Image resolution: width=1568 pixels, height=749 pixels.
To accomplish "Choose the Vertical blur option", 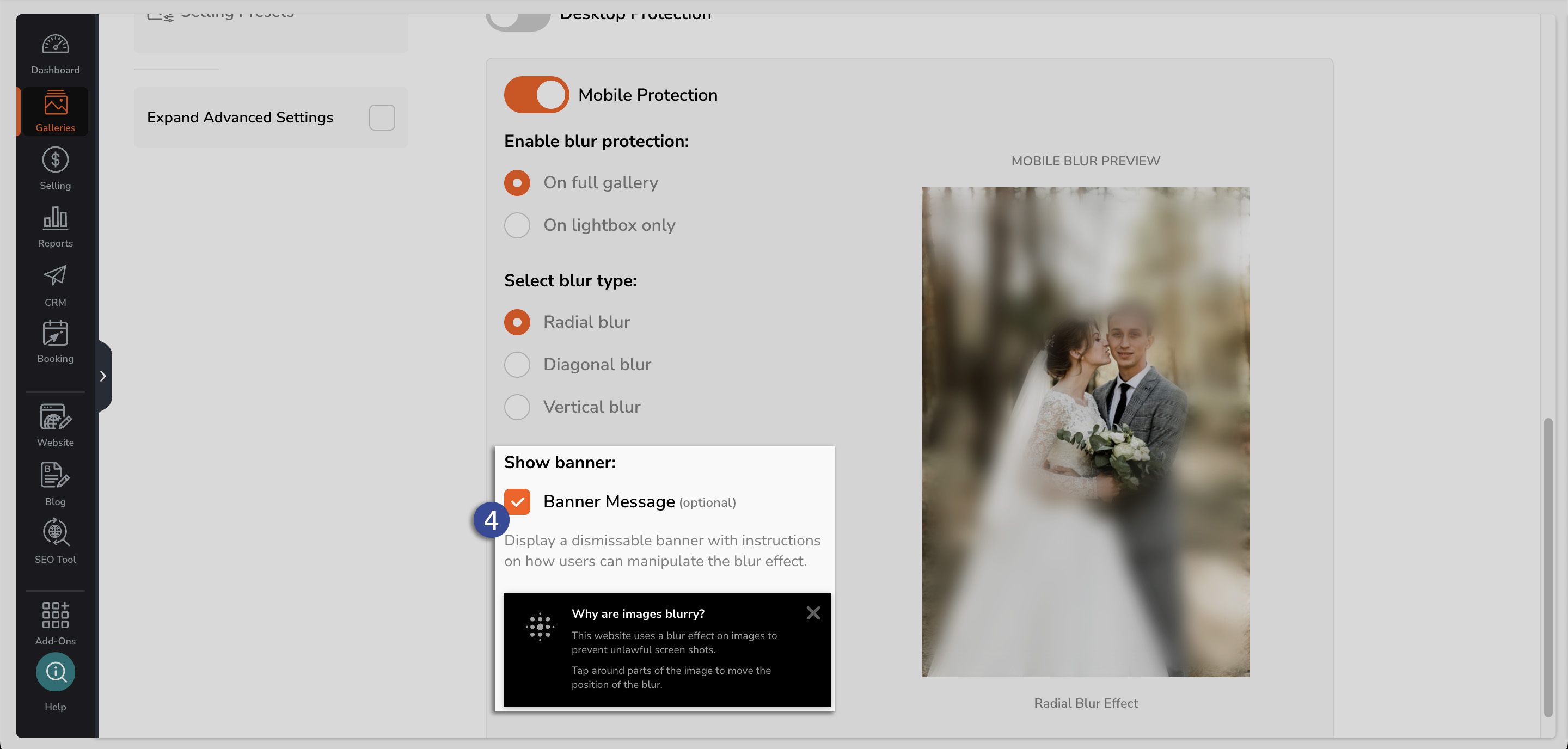I will [x=517, y=407].
